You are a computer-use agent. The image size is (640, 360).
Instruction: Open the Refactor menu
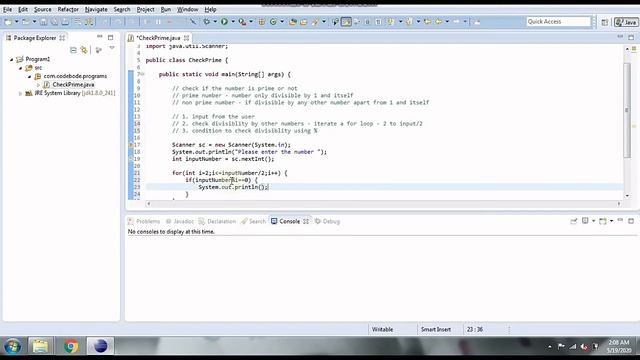point(68,9)
